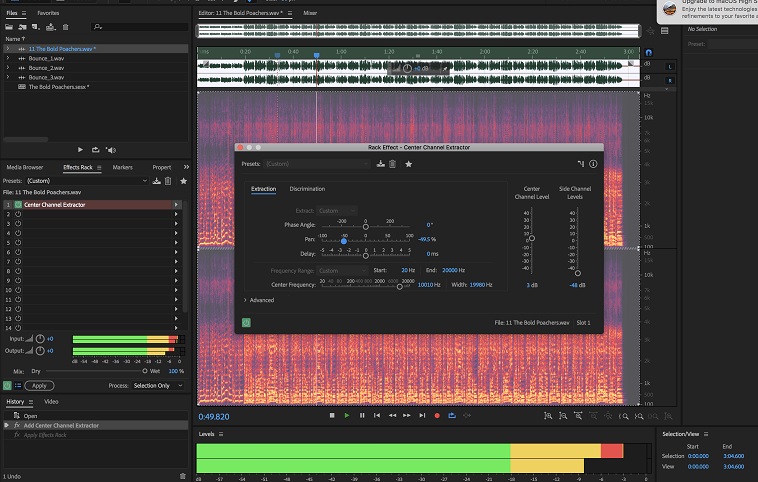Switch to the Discrimination tab
758x482 pixels.
[x=307, y=189]
